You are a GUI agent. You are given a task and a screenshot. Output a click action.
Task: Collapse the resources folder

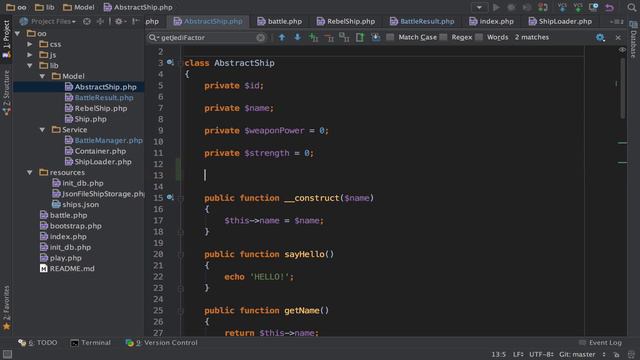click(x=30, y=173)
